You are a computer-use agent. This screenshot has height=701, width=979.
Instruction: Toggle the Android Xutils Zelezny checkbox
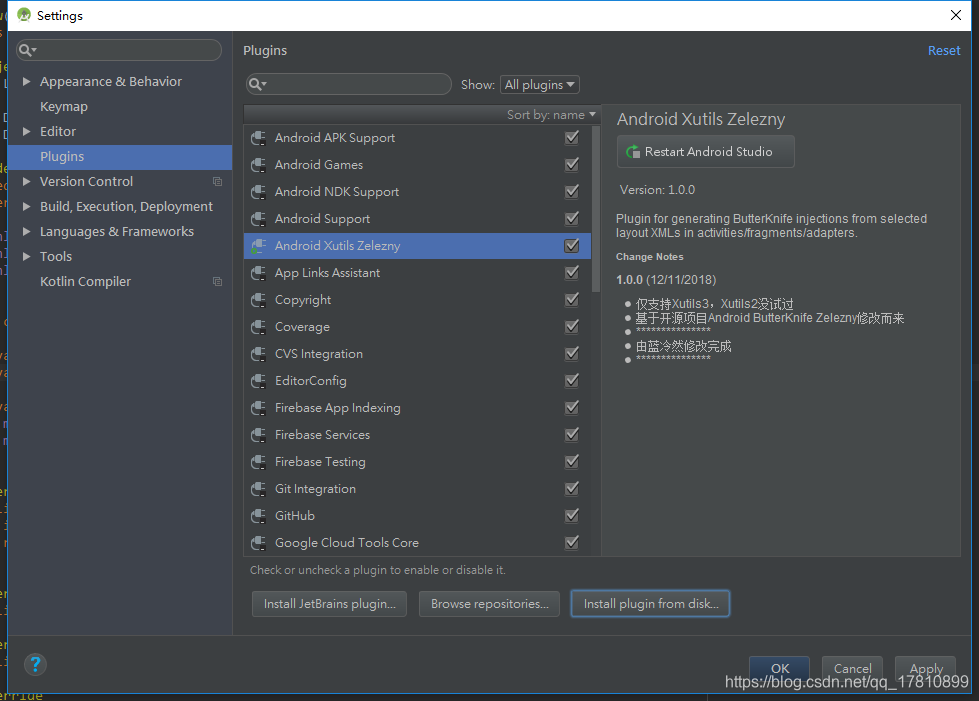coord(571,245)
